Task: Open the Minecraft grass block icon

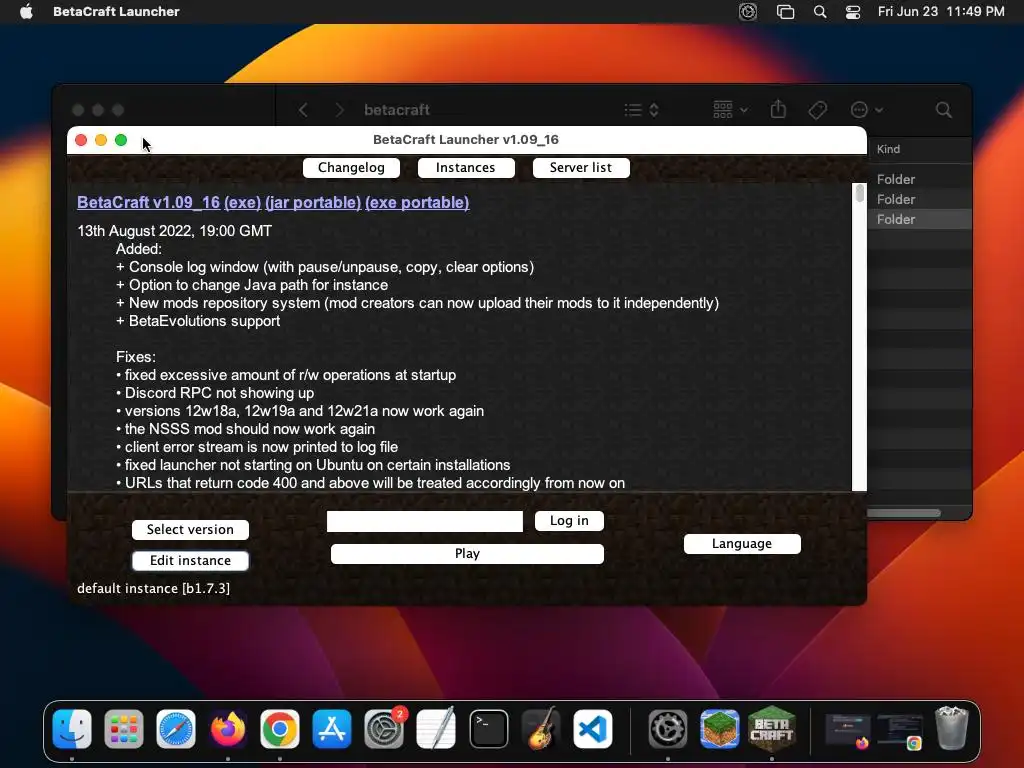Action: pos(720,728)
